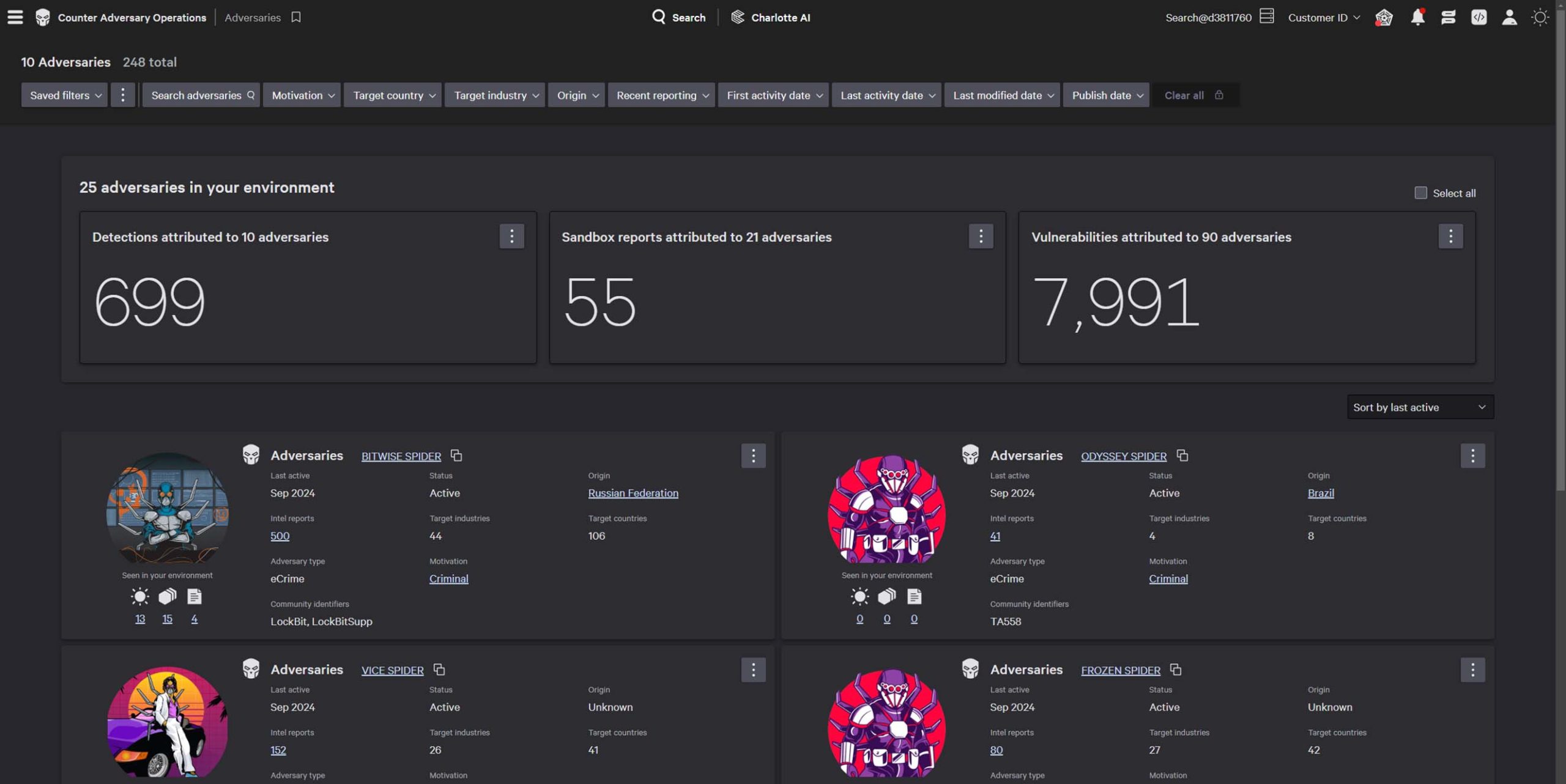Click the server icon next to Search@d3811760

click(x=1267, y=17)
